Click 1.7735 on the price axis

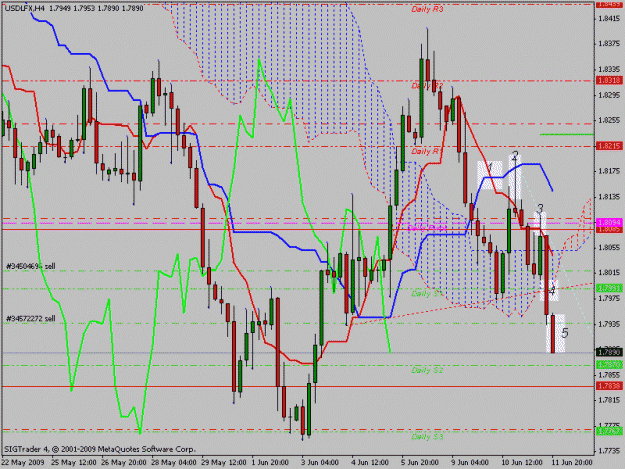610,451
